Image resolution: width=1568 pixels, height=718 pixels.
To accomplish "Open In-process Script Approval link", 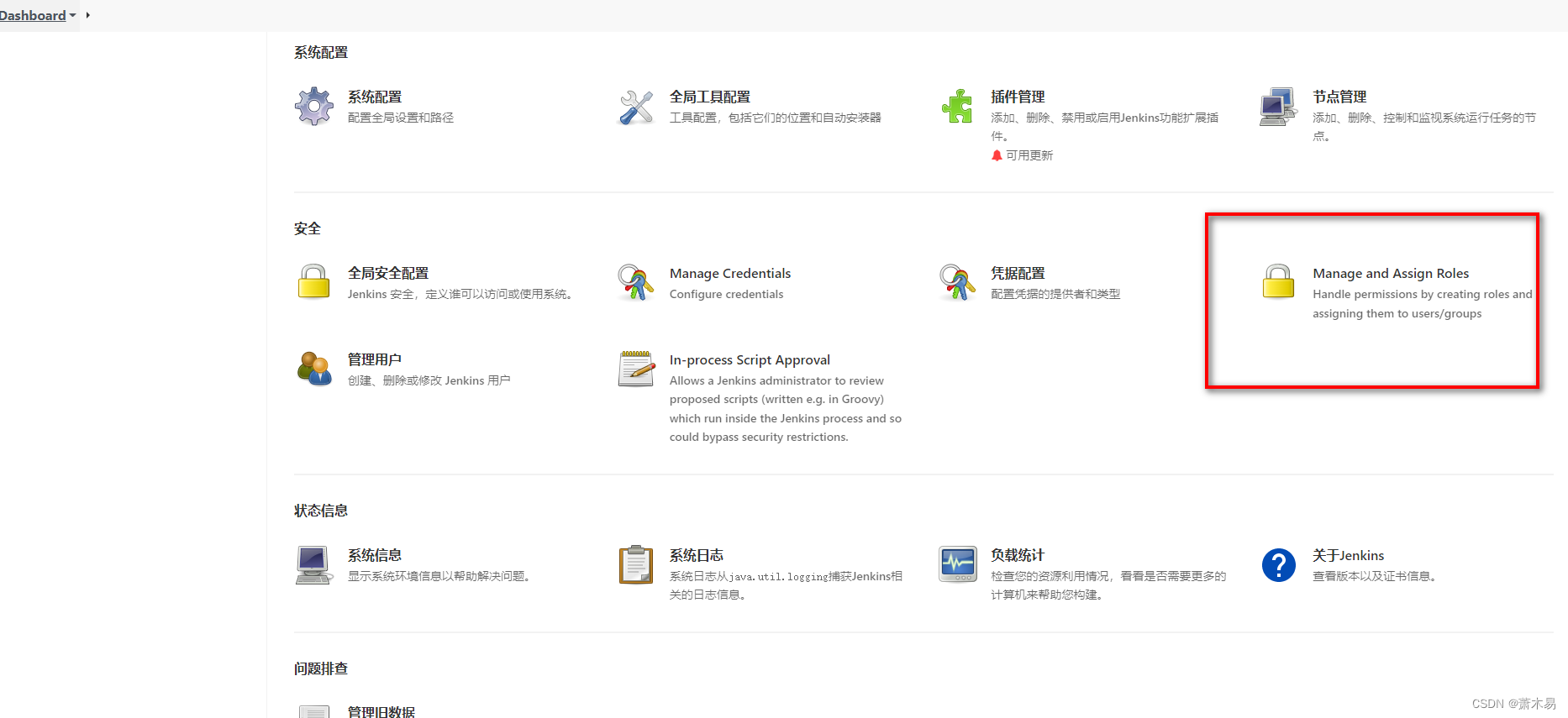I will [x=750, y=359].
